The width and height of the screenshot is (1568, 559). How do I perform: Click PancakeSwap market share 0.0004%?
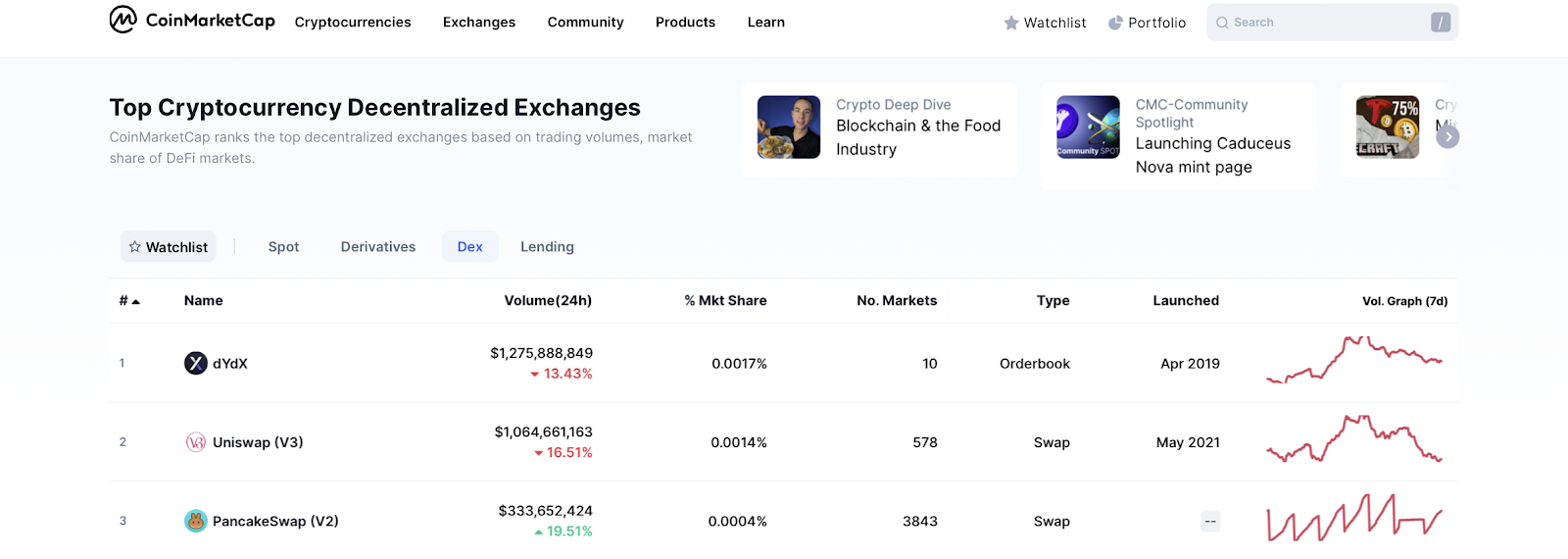click(x=737, y=522)
